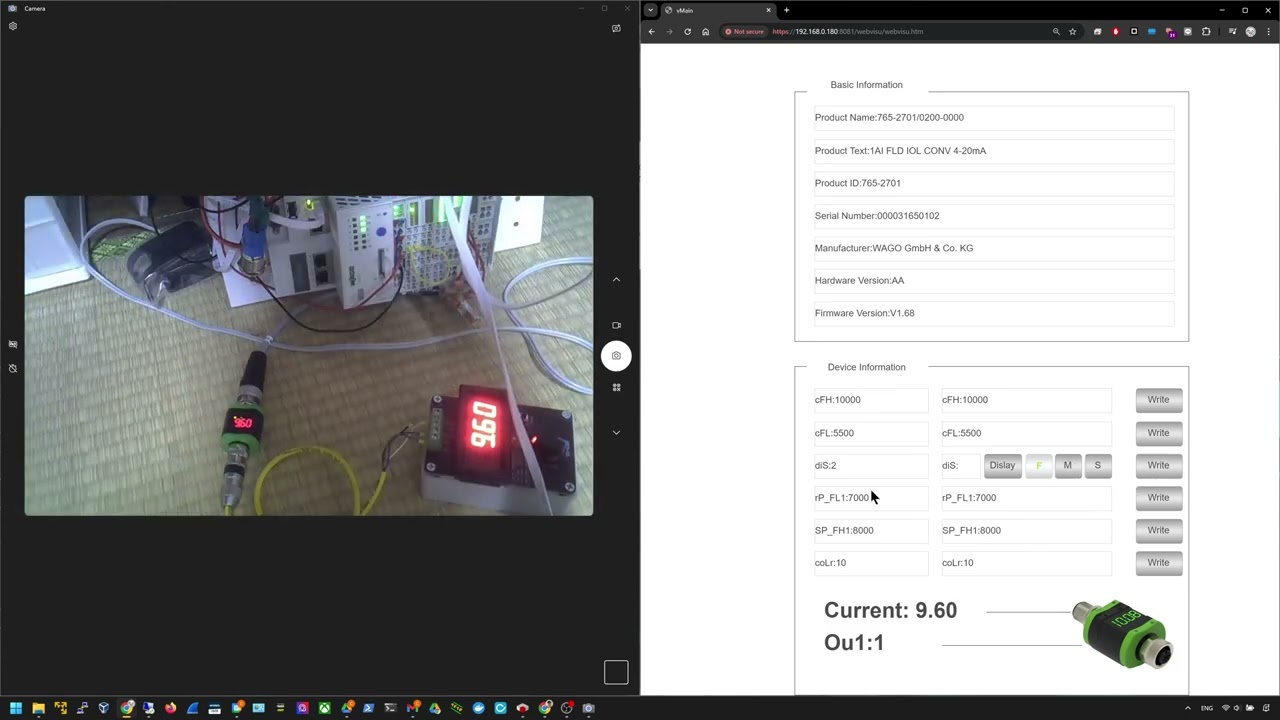Select the Dislay display option
This screenshot has width=1280, height=720.
pos(1002,465)
